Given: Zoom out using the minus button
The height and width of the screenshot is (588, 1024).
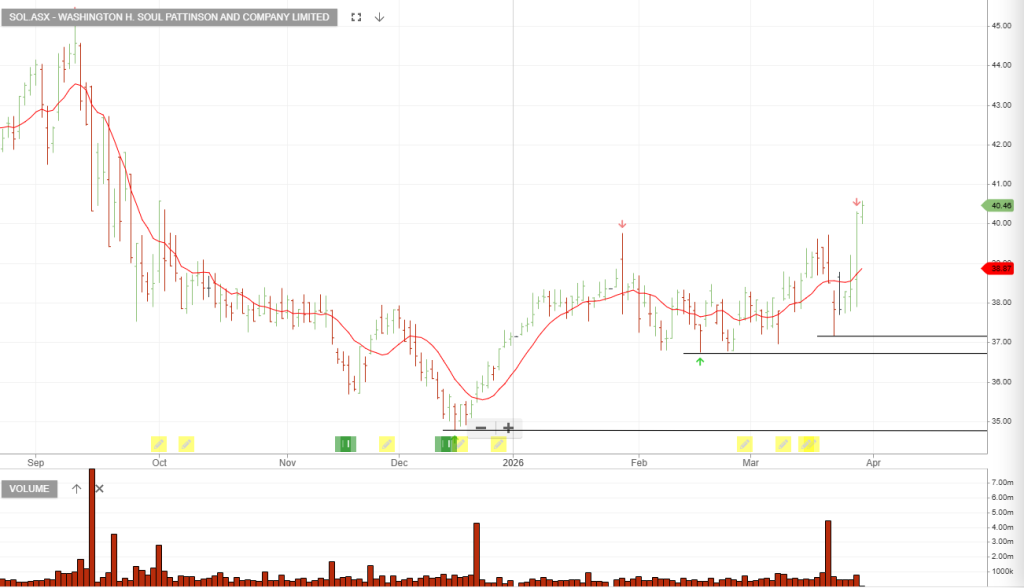Looking at the screenshot, I should (481, 429).
